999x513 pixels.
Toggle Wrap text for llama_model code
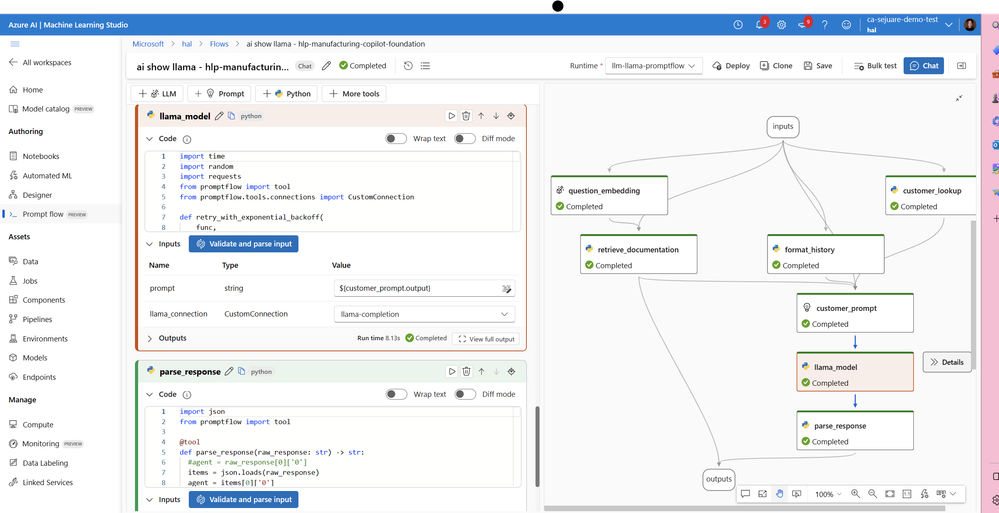pyautogui.click(x=396, y=139)
